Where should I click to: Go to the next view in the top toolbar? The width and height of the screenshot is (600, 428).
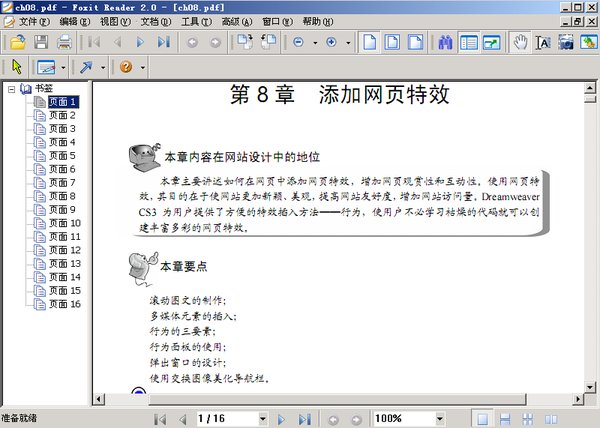[215, 42]
